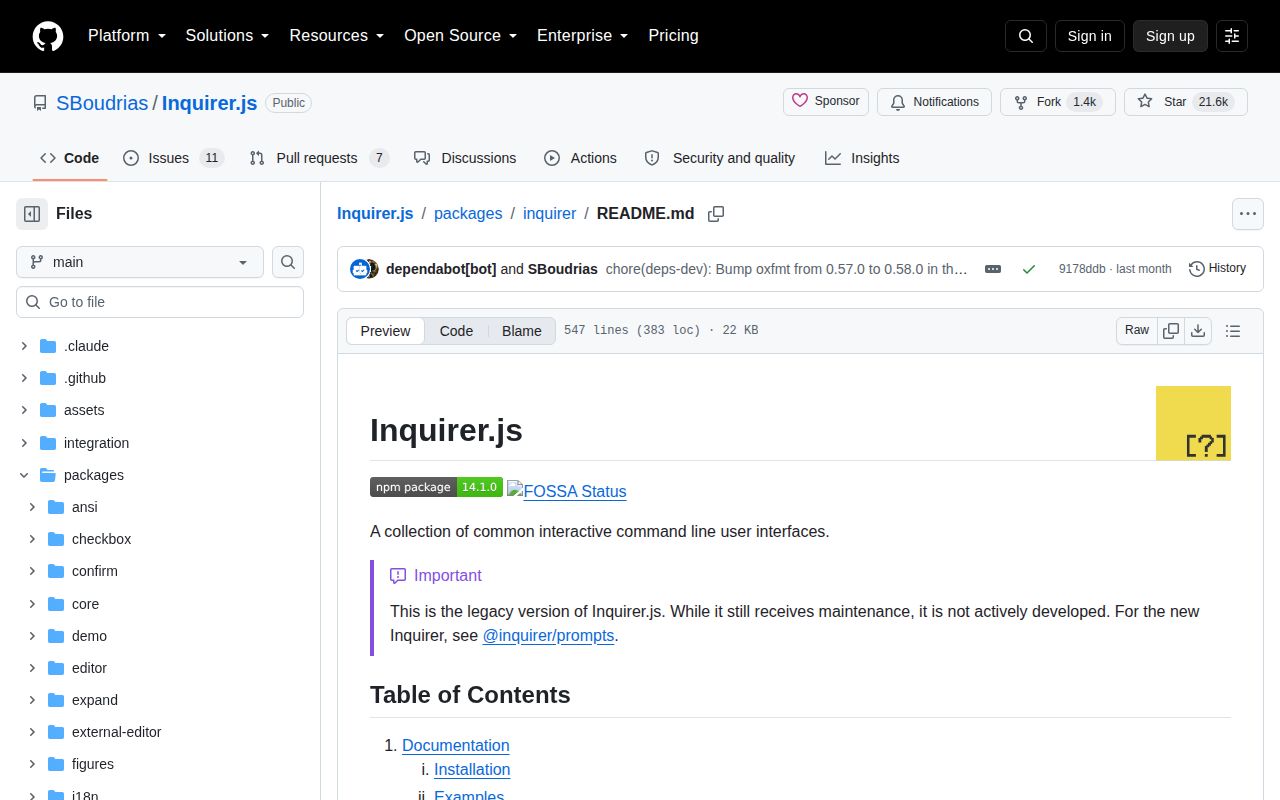Jump to Documentation section link
The height and width of the screenshot is (800, 1280).
coord(456,745)
